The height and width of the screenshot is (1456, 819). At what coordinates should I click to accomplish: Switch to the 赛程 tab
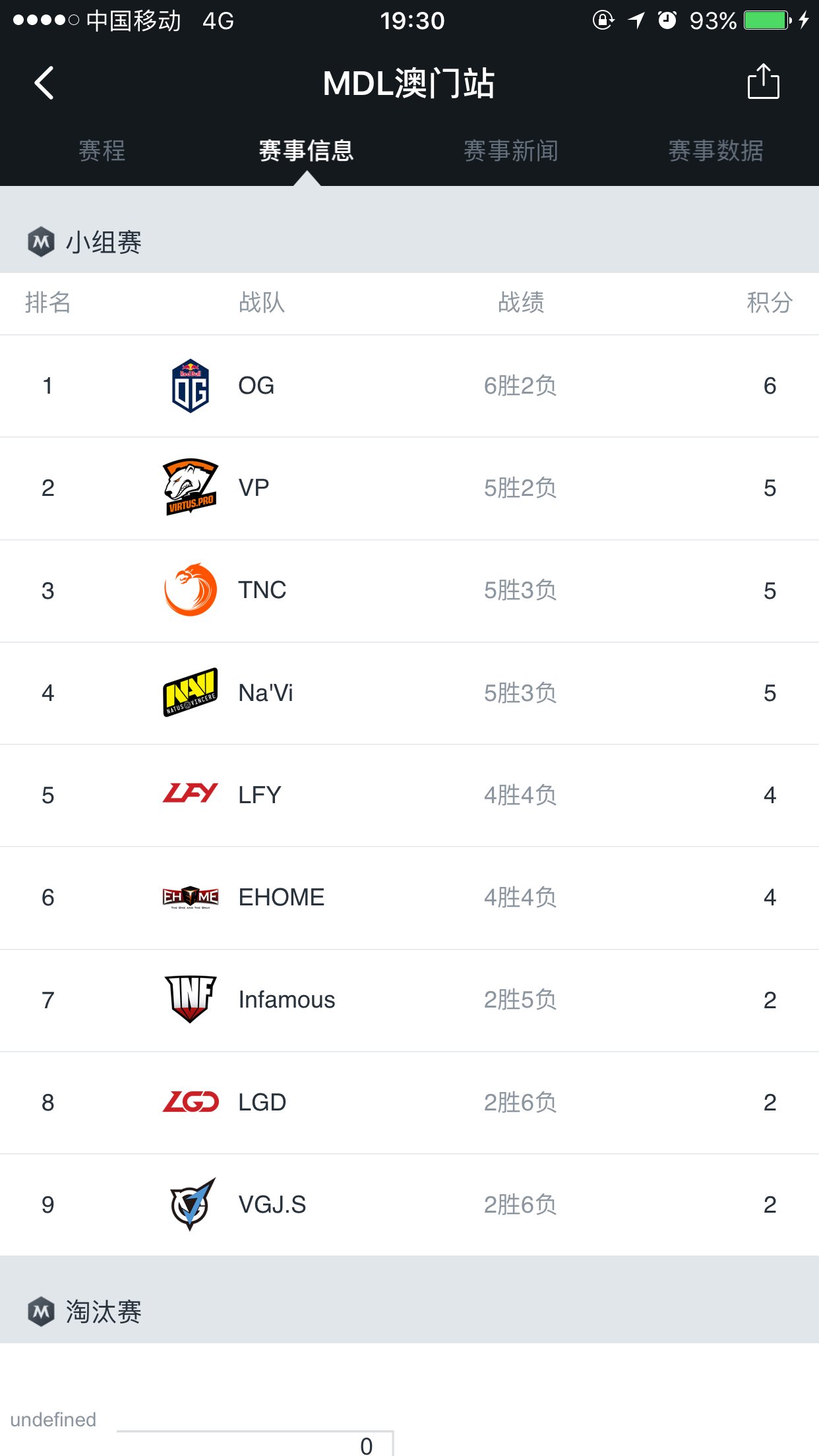pos(102,151)
